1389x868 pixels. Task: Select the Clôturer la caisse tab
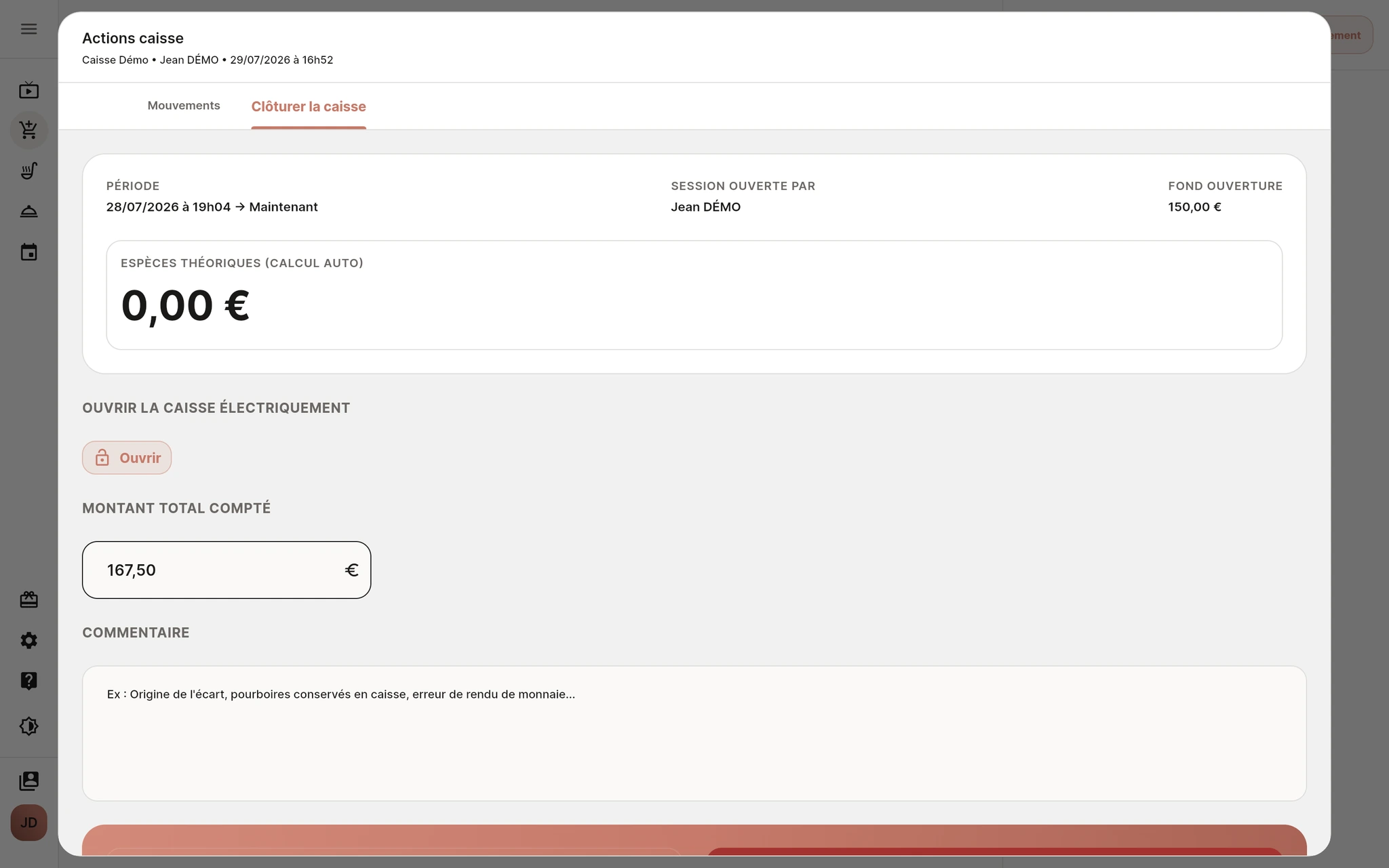click(309, 106)
